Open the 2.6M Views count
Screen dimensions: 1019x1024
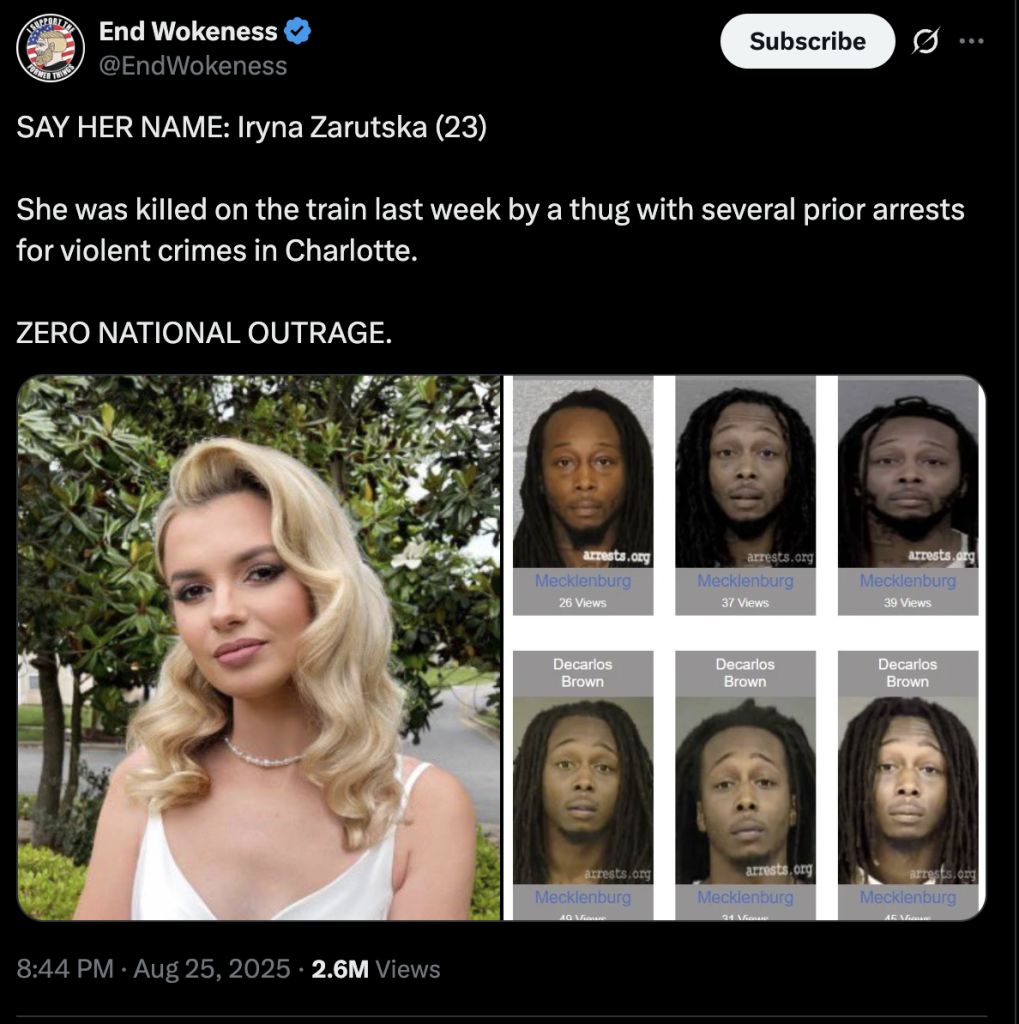pos(376,968)
